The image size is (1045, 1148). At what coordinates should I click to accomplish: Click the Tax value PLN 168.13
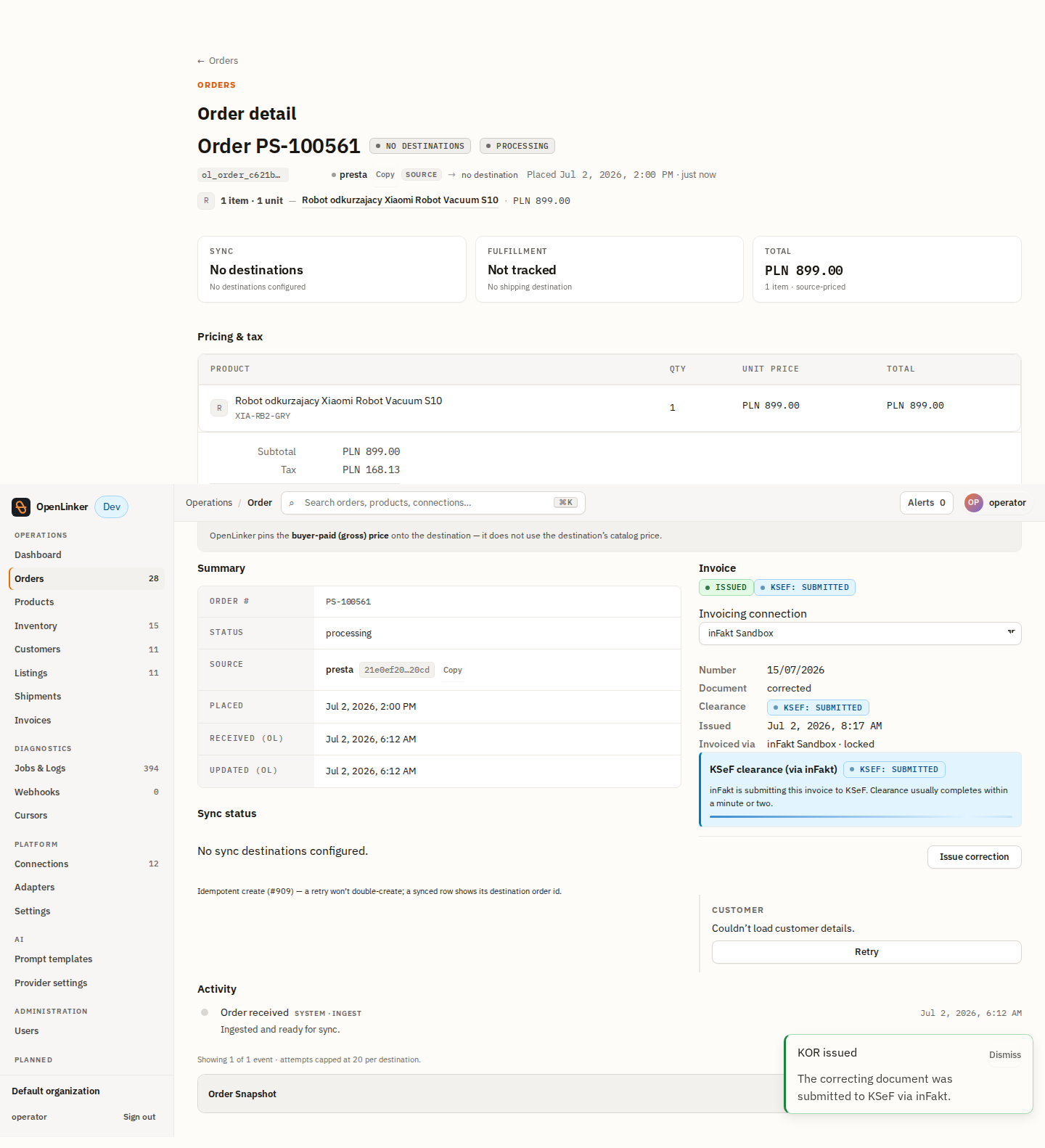click(371, 470)
